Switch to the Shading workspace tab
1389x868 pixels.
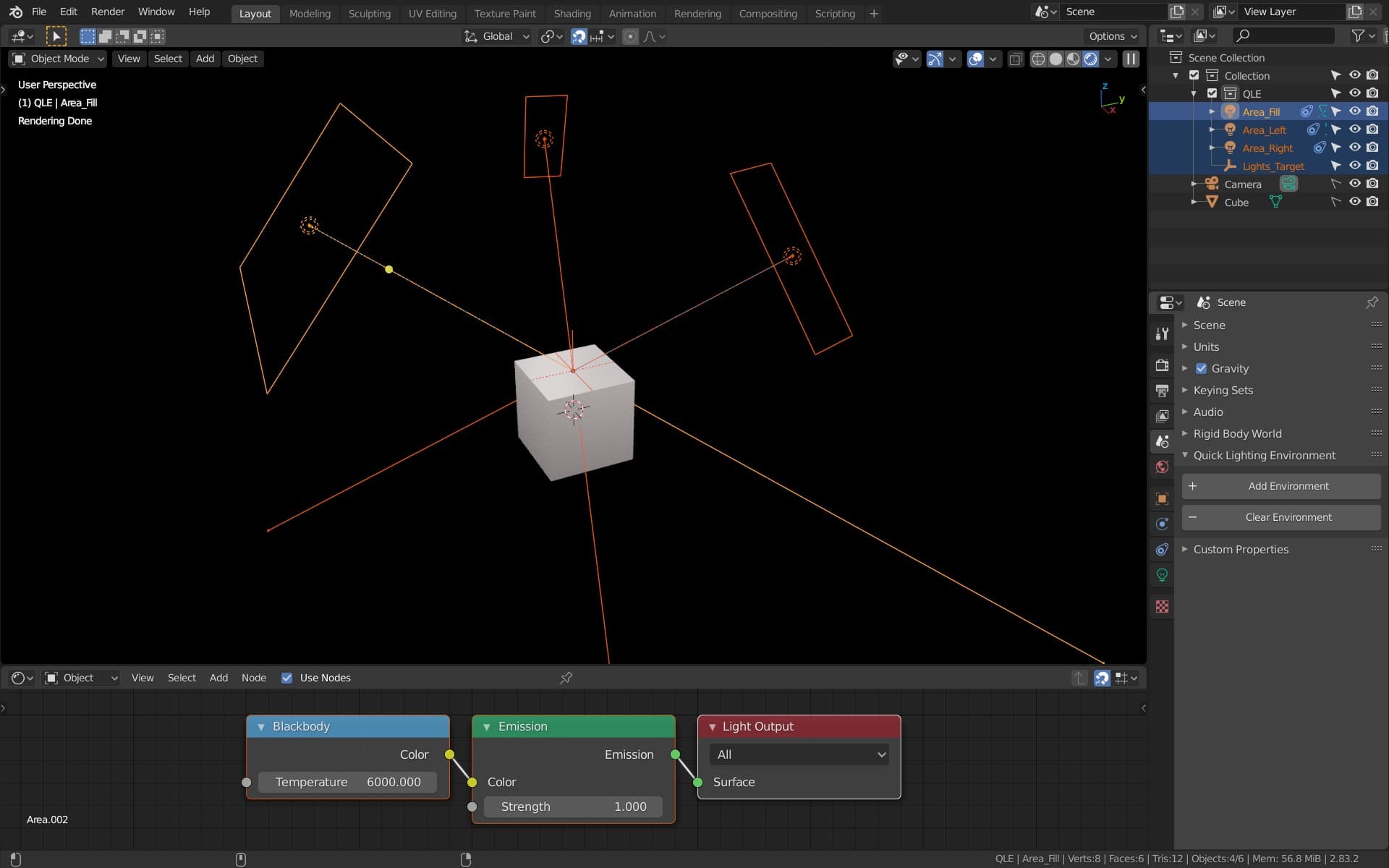pos(572,13)
